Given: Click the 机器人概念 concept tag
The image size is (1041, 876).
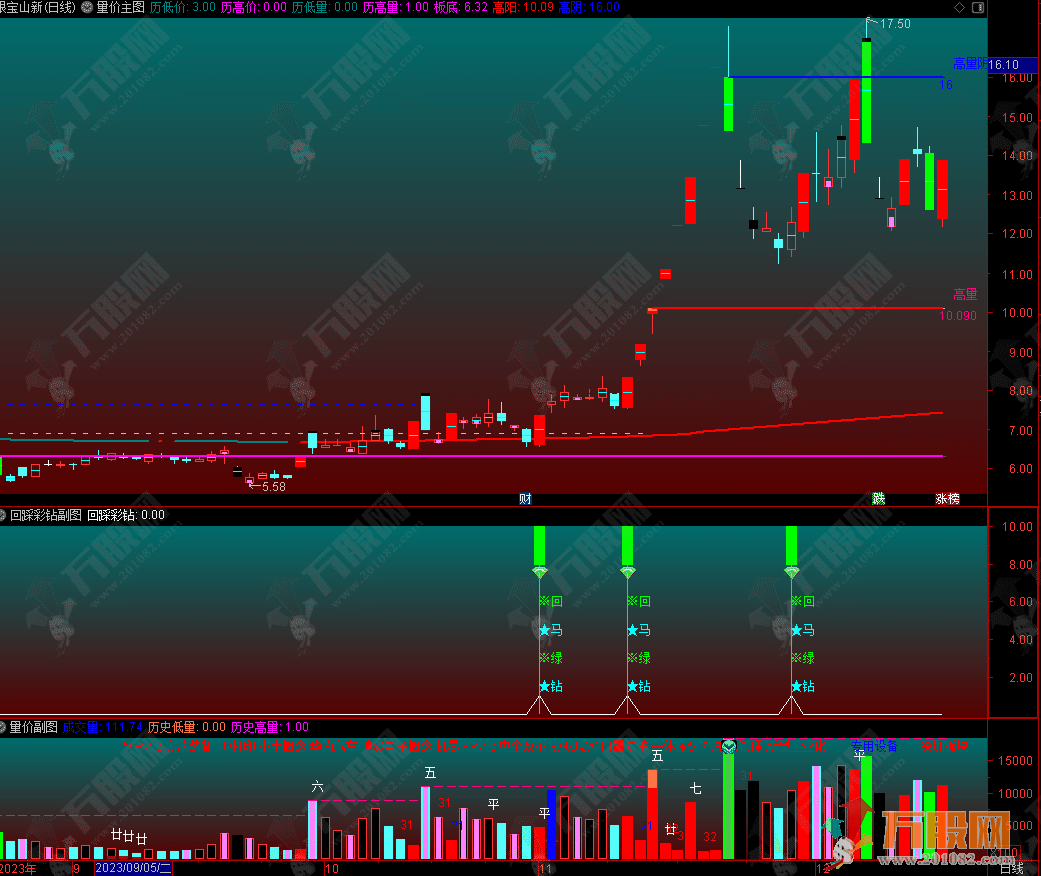Looking at the screenshot, I should [x=466, y=746].
